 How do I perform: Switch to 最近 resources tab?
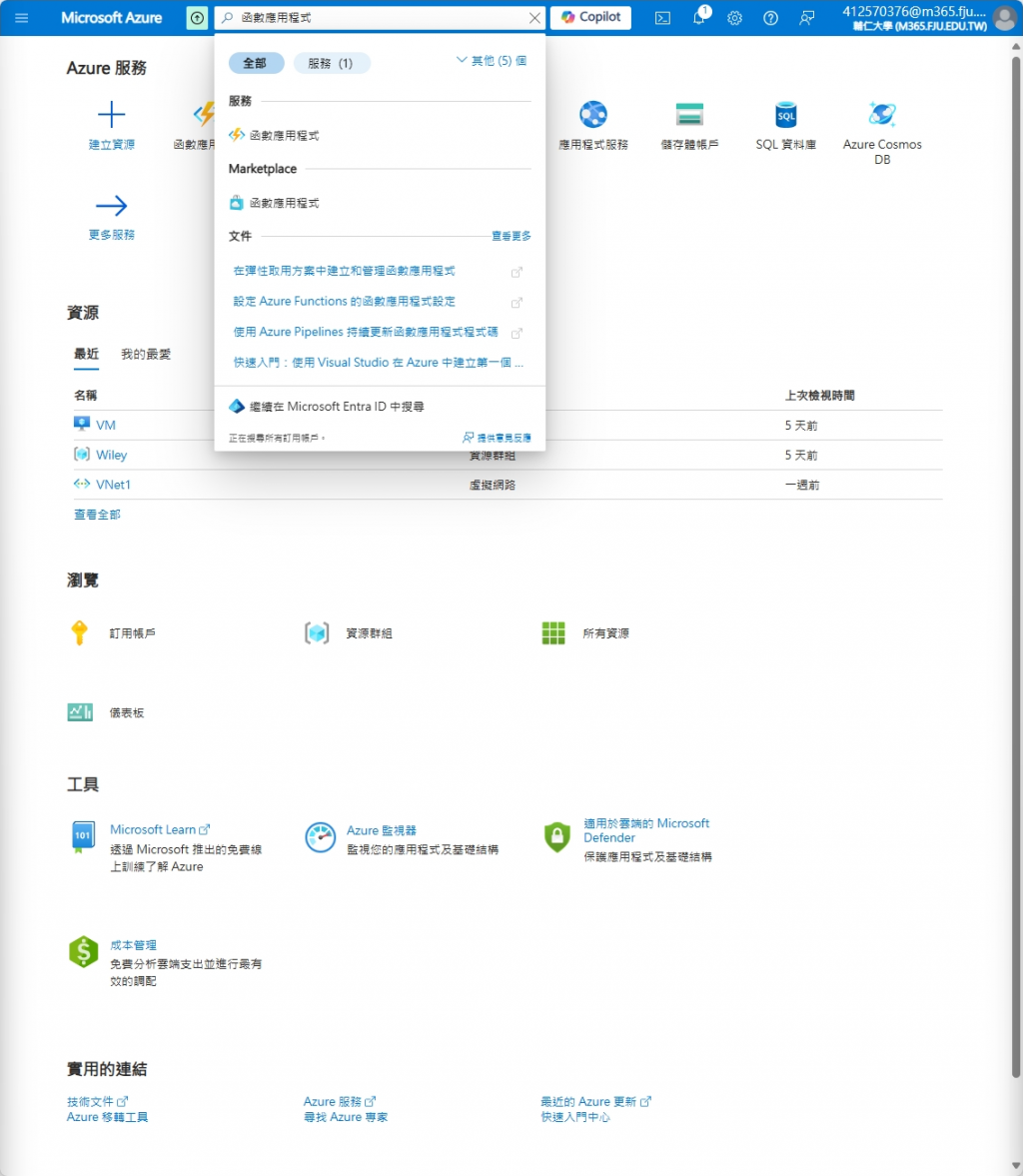[x=86, y=354]
